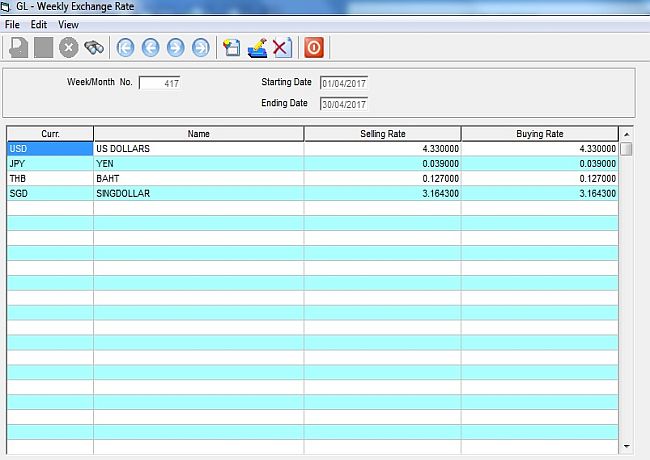Click the Week/Month No. field
The width and height of the screenshot is (650, 460).
point(160,83)
